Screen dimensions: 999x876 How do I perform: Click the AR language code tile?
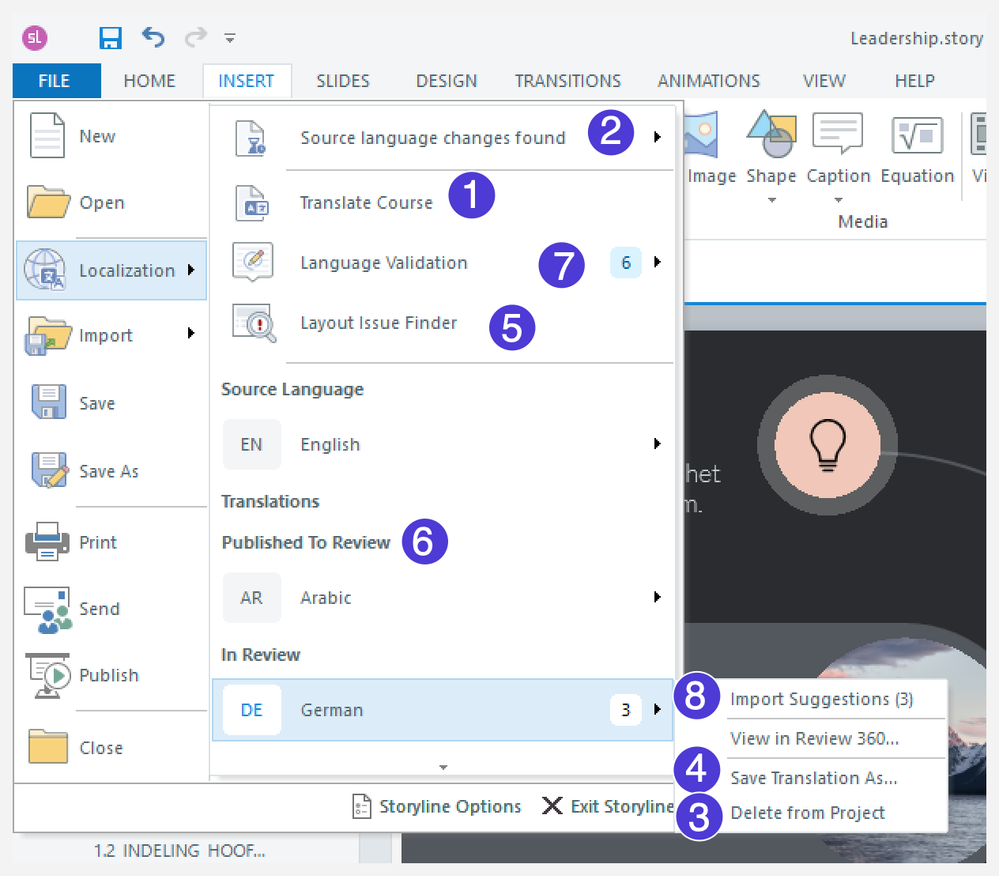click(x=252, y=598)
